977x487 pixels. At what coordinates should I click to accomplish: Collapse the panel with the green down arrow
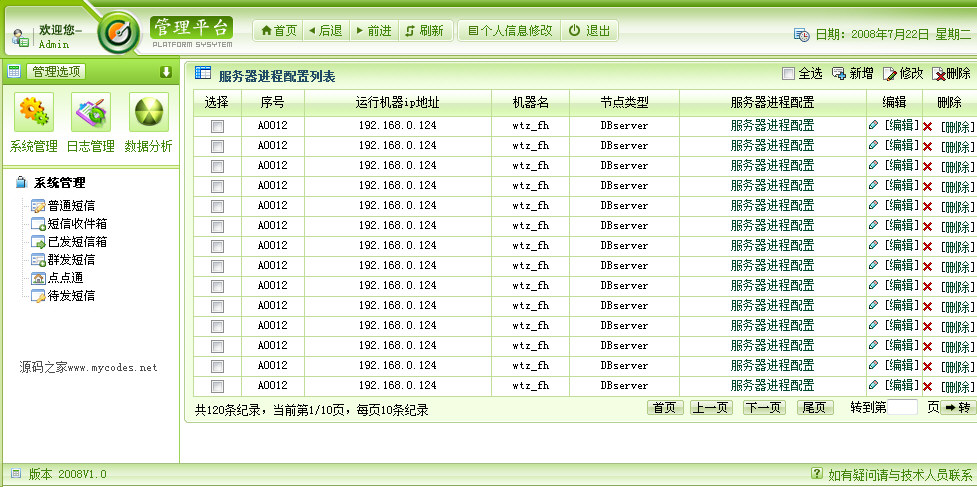click(x=166, y=72)
